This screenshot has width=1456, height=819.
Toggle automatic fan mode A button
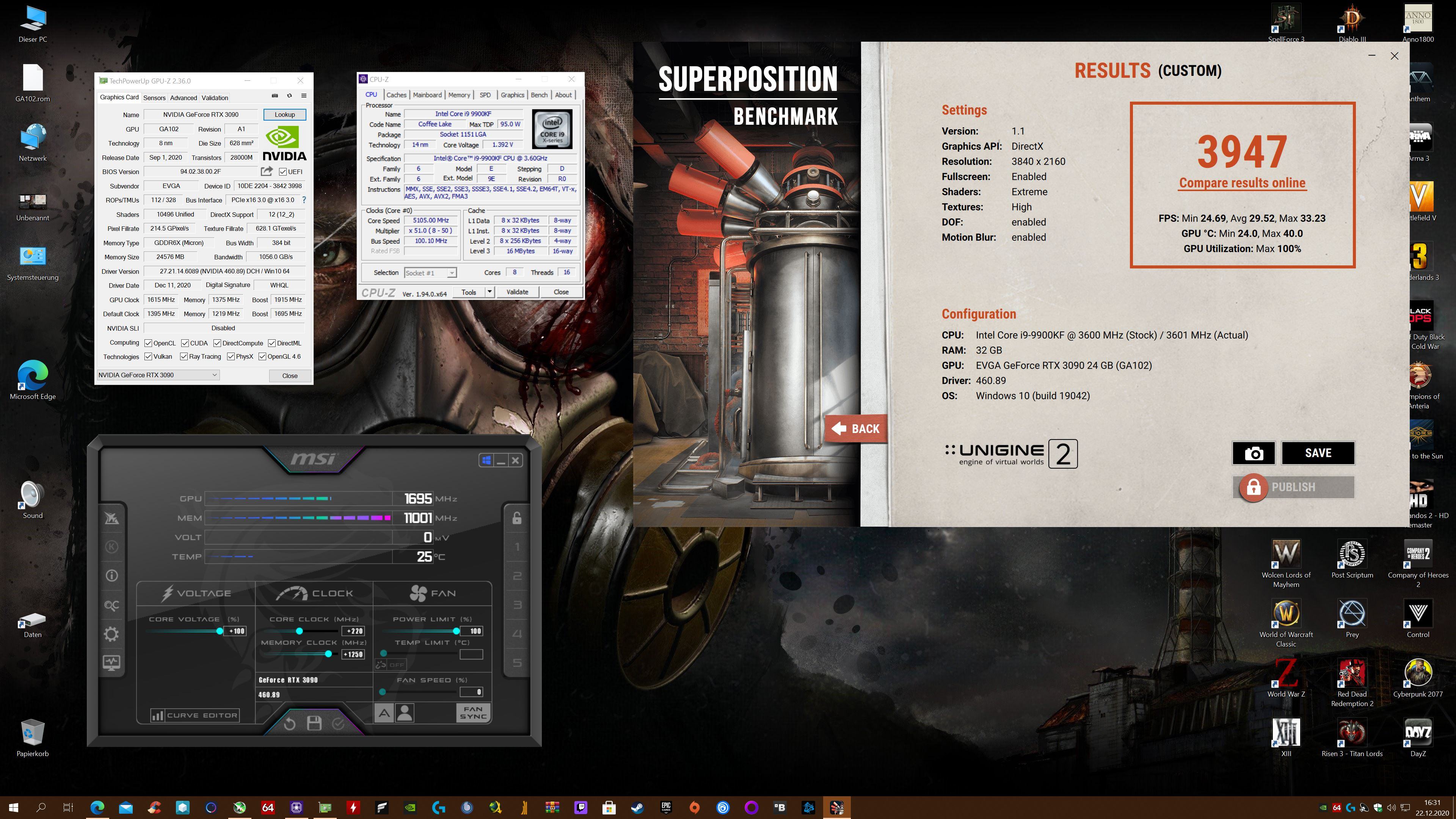click(384, 713)
